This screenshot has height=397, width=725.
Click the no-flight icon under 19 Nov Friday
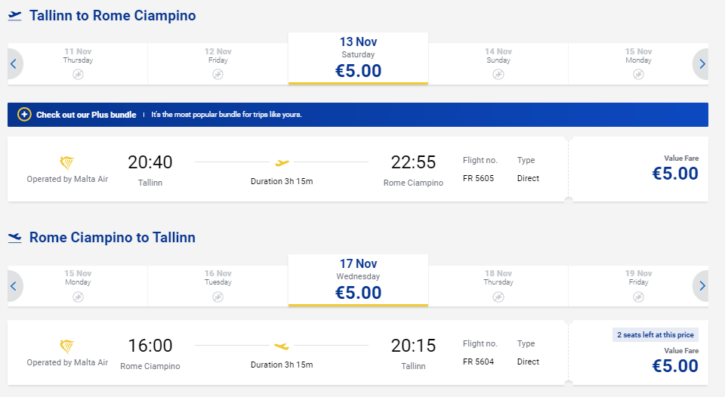pos(638,297)
